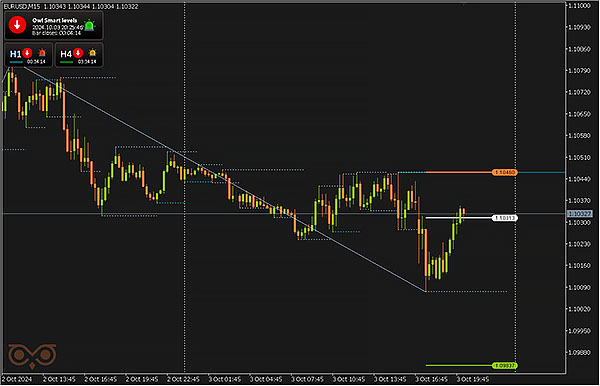Click the 1.09880 price axis label
Image resolution: width=600 pixels, height=386 pixels.
pos(579,352)
